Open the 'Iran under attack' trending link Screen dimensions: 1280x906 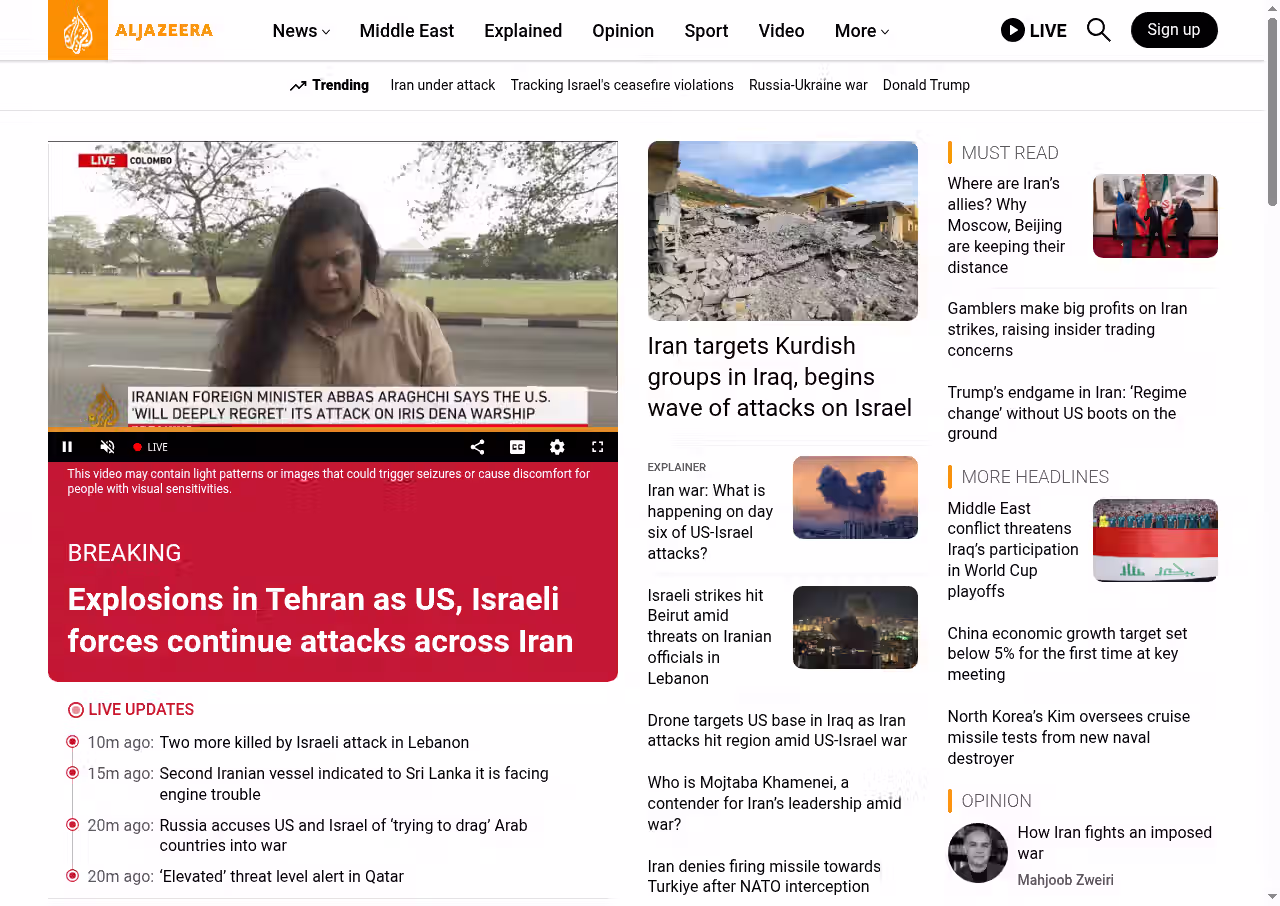click(442, 85)
